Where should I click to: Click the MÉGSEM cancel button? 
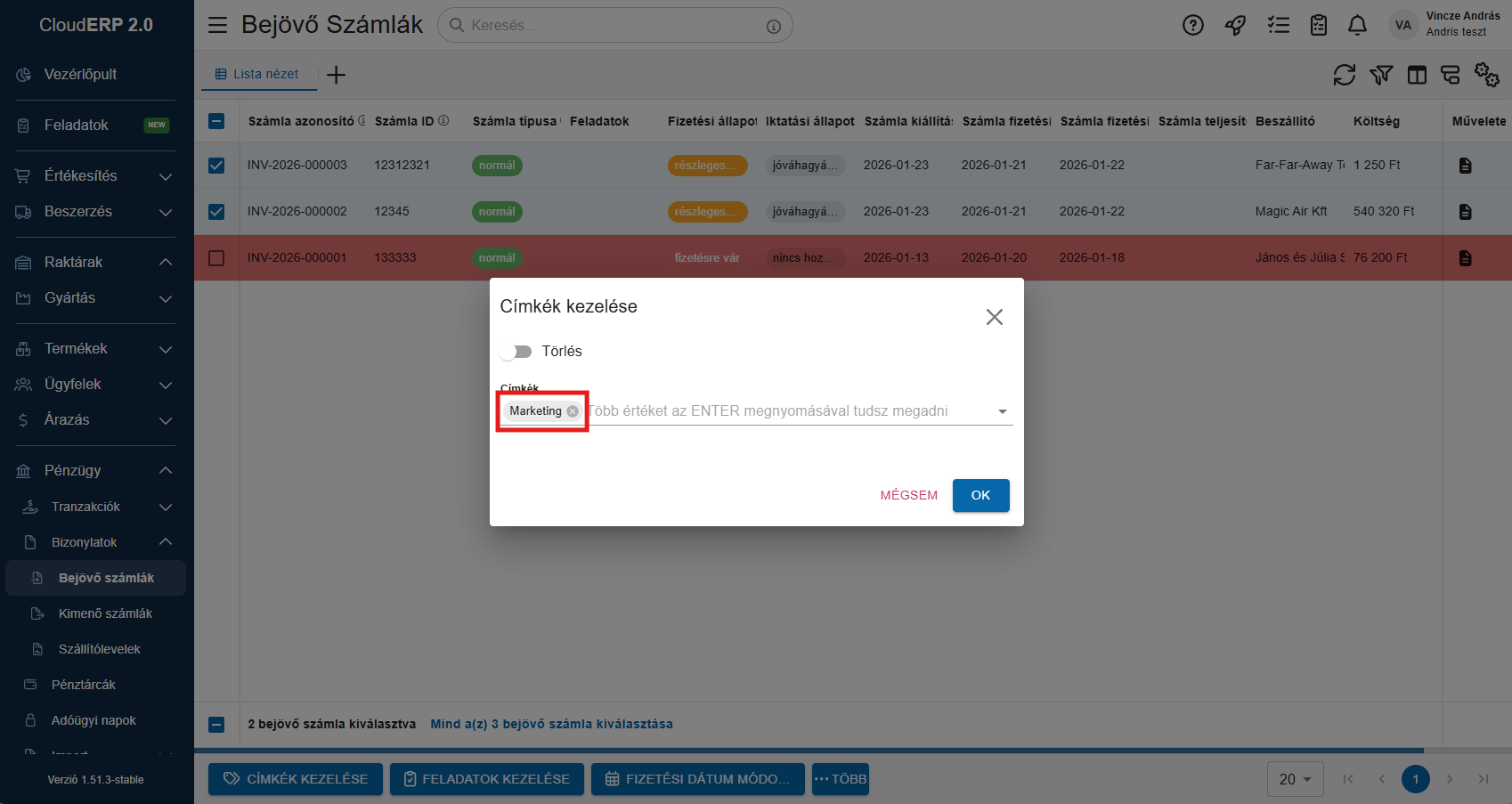pos(908,495)
